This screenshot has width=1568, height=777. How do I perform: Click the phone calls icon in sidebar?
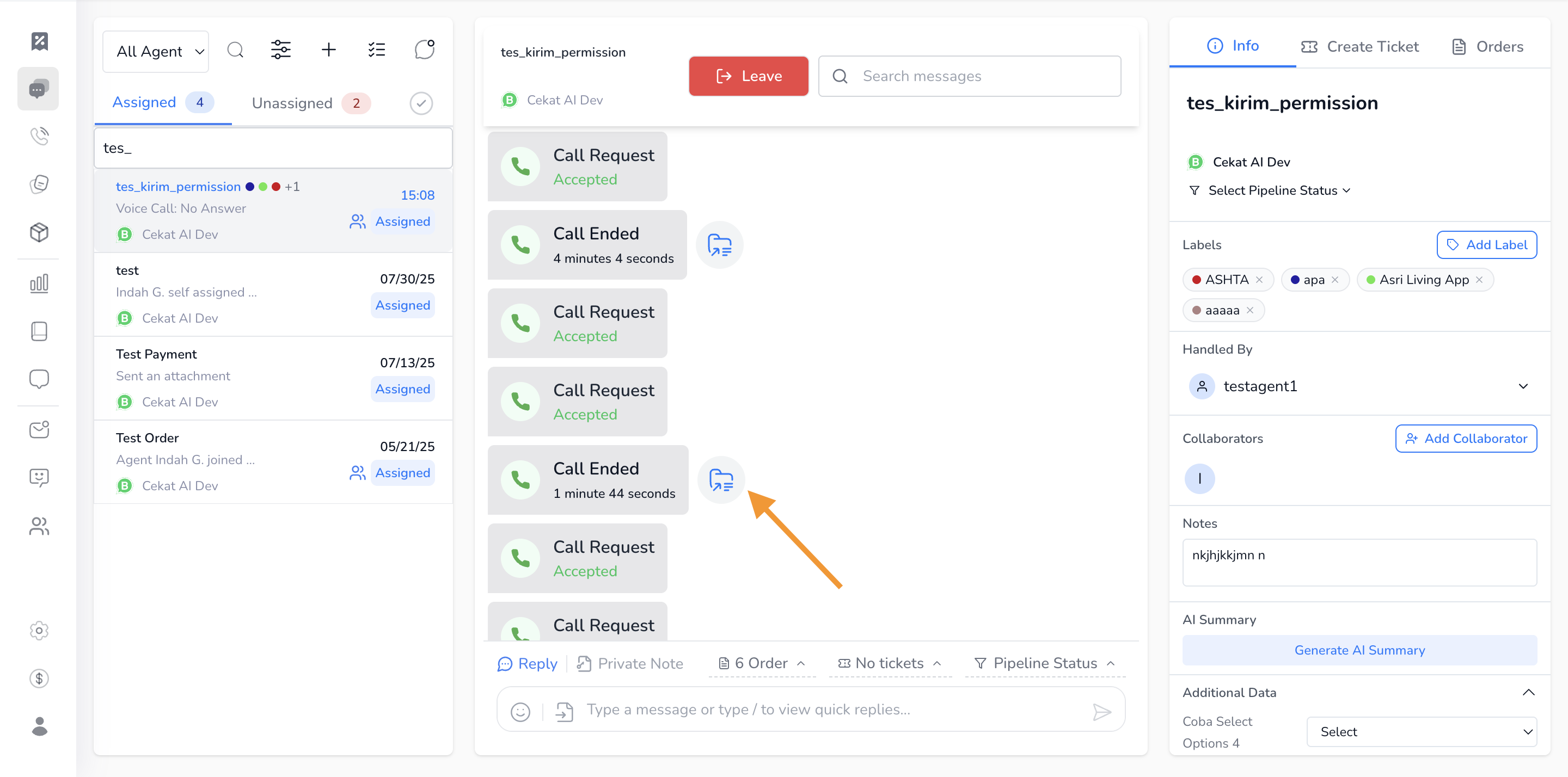[x=40, y=135]
